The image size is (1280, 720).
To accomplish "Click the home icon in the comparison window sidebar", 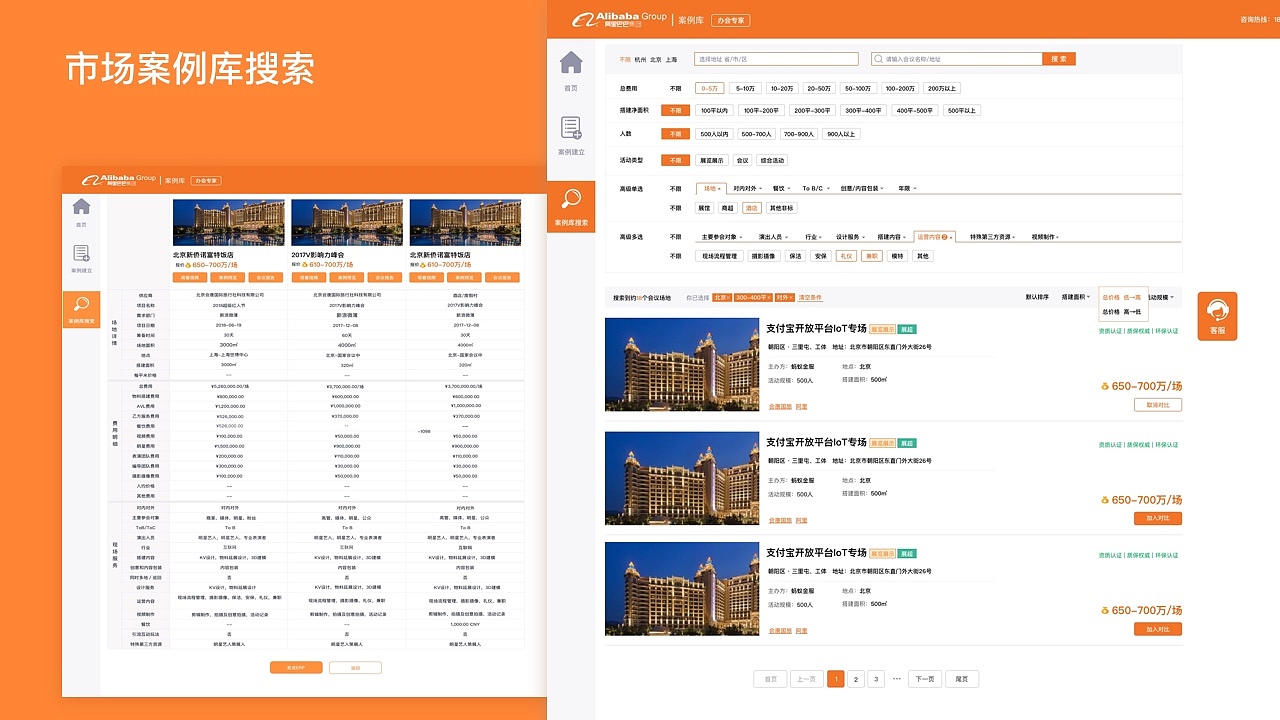I will pos(82,207).
